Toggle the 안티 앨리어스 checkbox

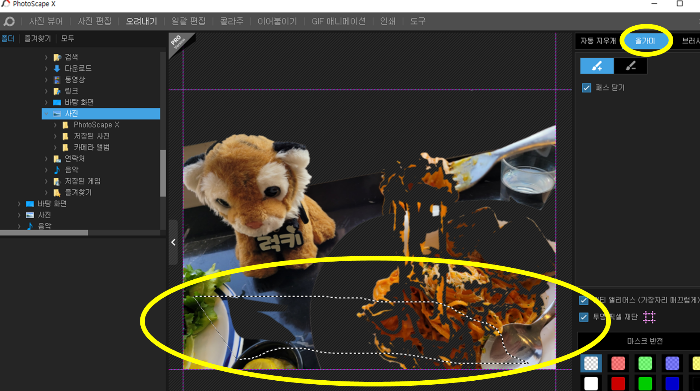583,300
